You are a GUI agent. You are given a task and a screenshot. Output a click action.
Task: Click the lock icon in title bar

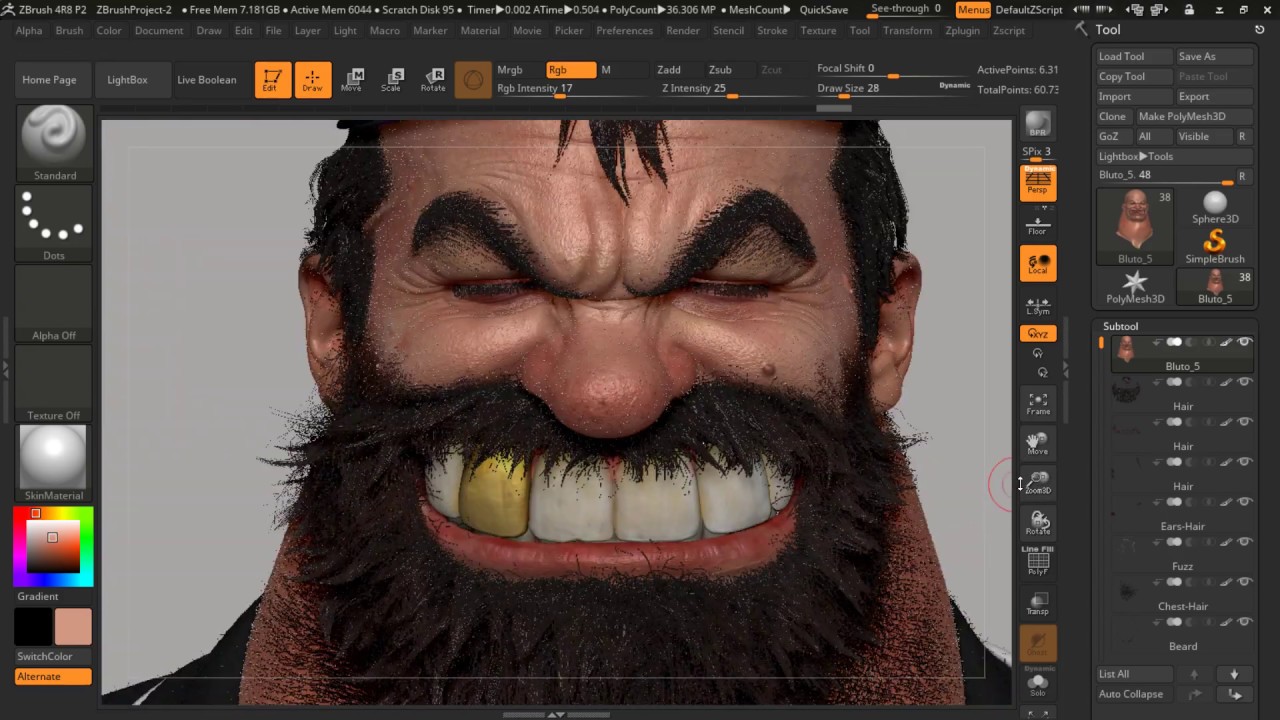[x=1189, y=9]
